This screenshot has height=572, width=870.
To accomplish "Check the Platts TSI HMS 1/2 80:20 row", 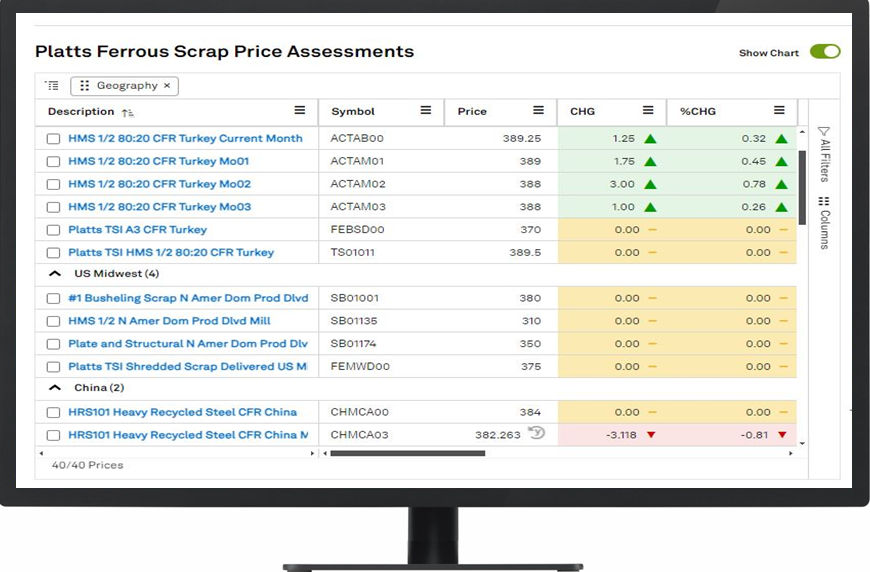I will [x=53, y=252].
